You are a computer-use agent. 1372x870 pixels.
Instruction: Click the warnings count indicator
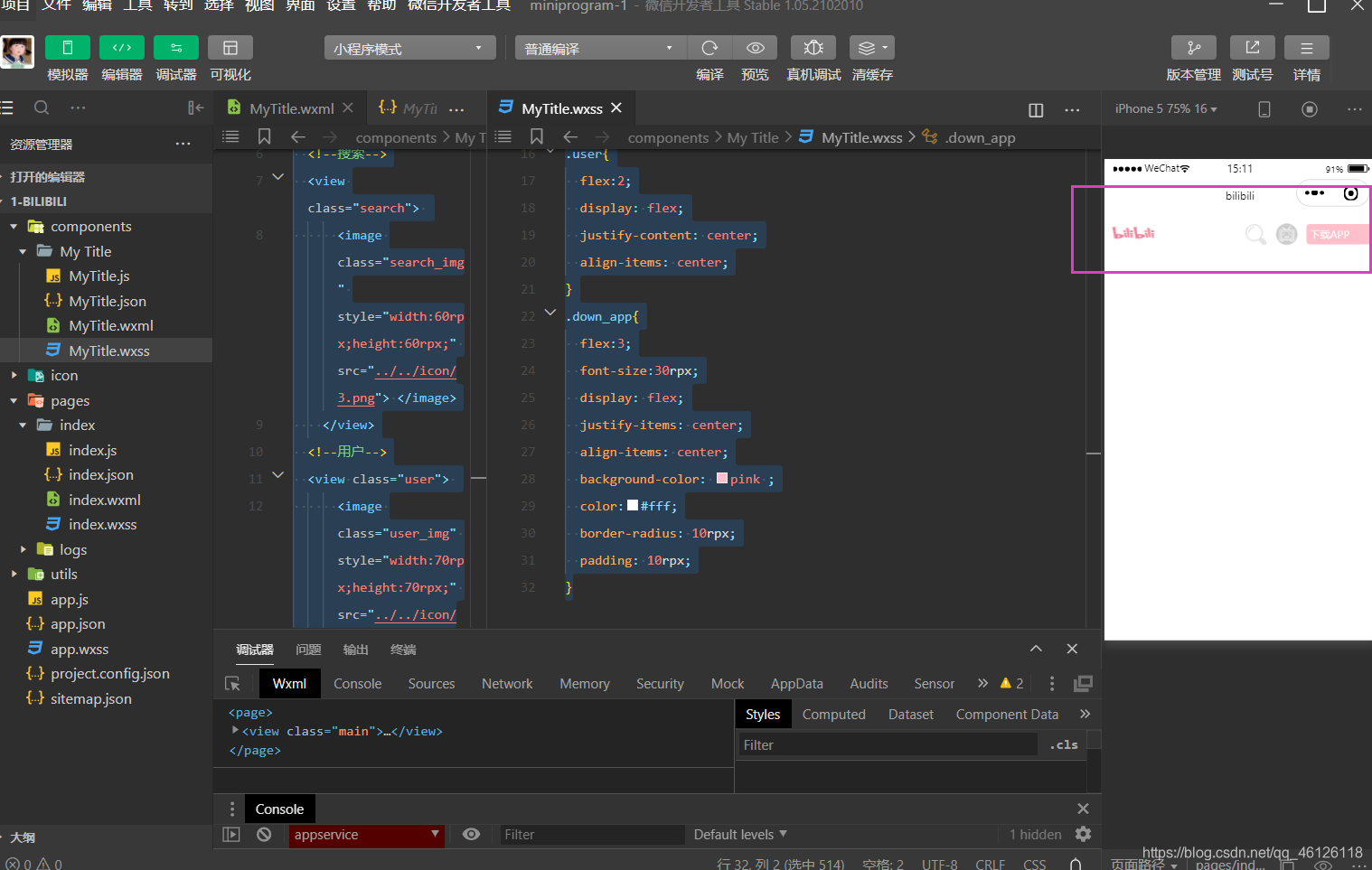[1011, 683]
